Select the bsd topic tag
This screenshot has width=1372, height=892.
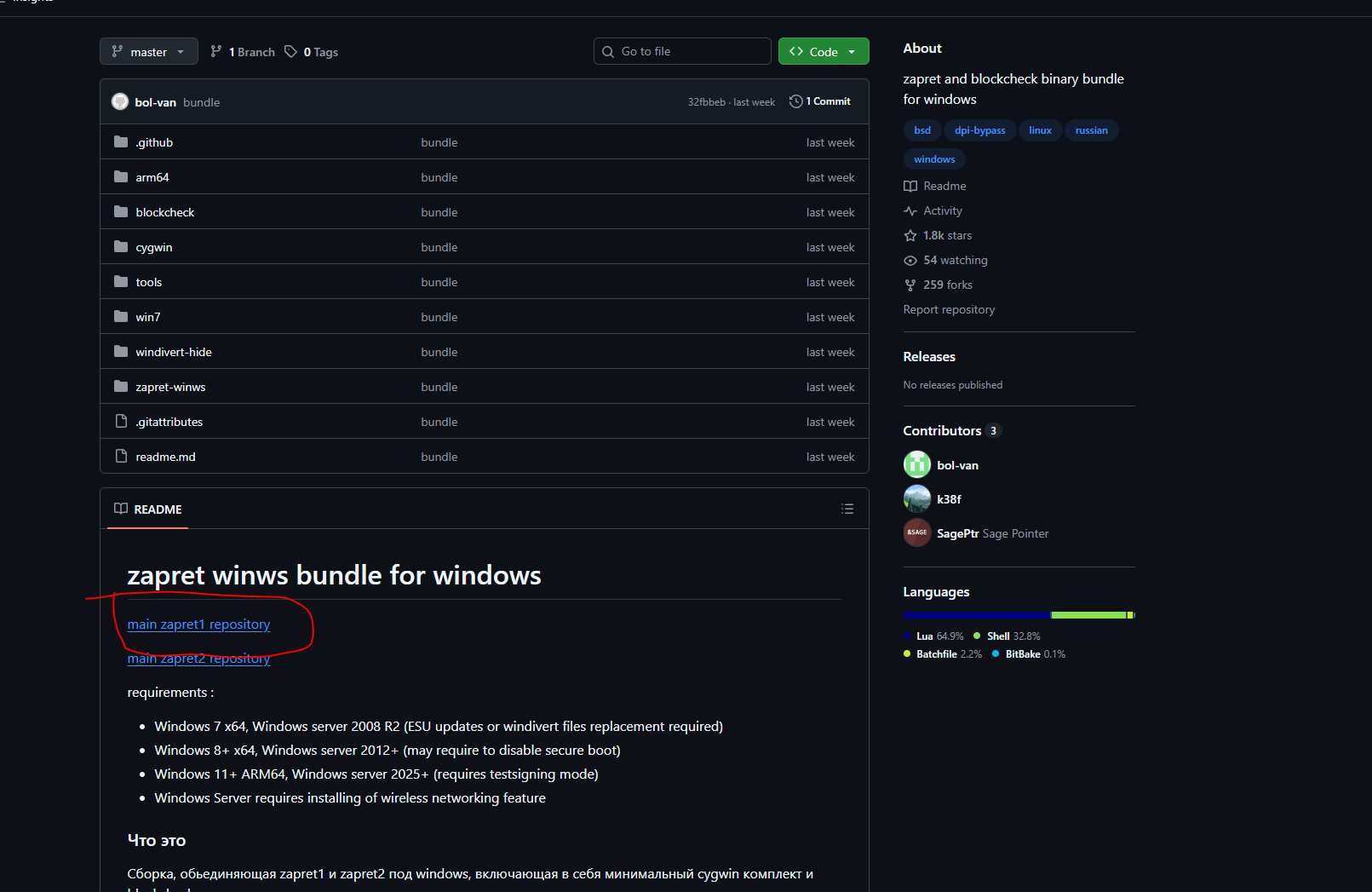[x=922, y=130]
